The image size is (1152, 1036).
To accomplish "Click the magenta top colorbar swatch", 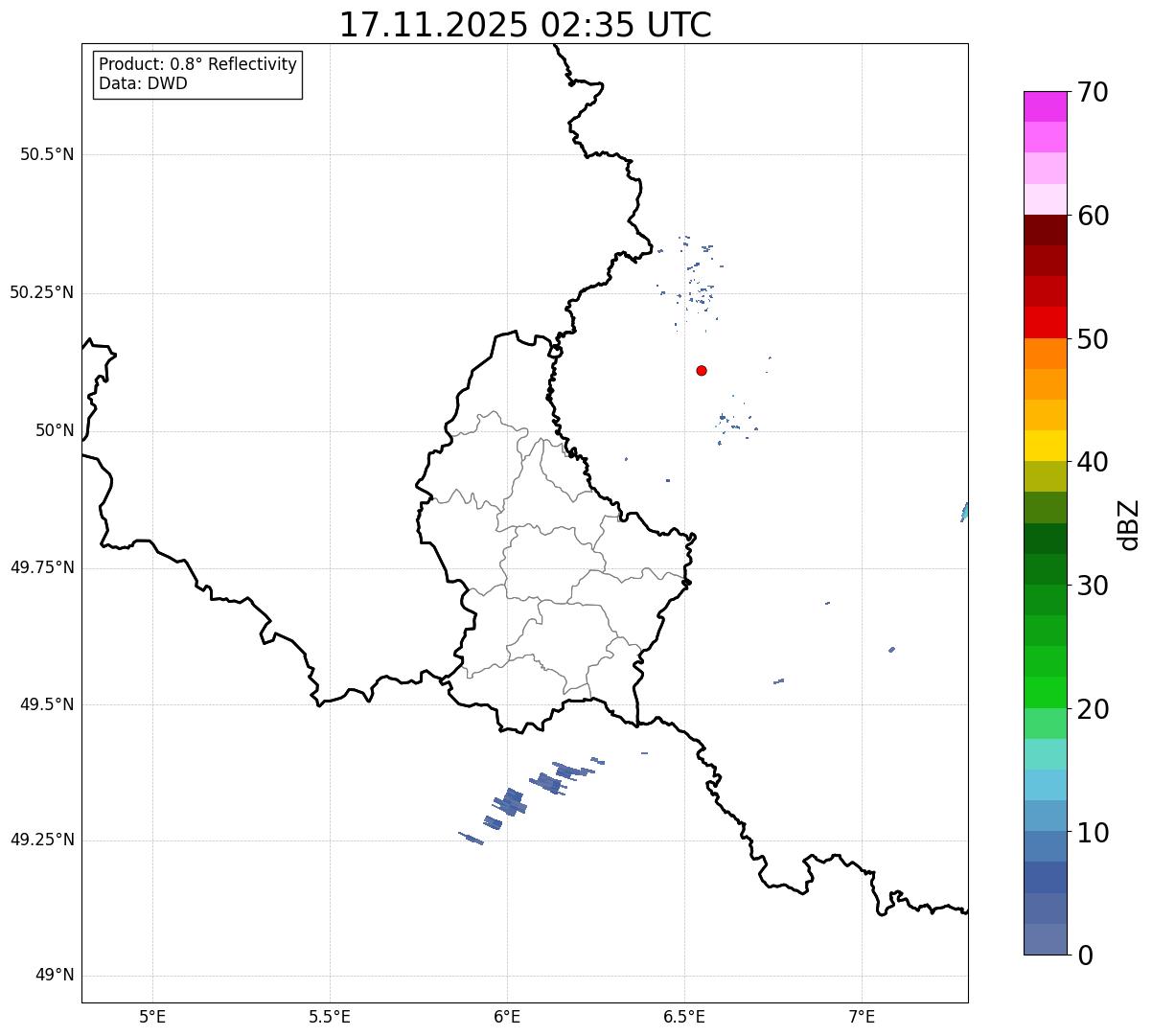I will 1046,106.
